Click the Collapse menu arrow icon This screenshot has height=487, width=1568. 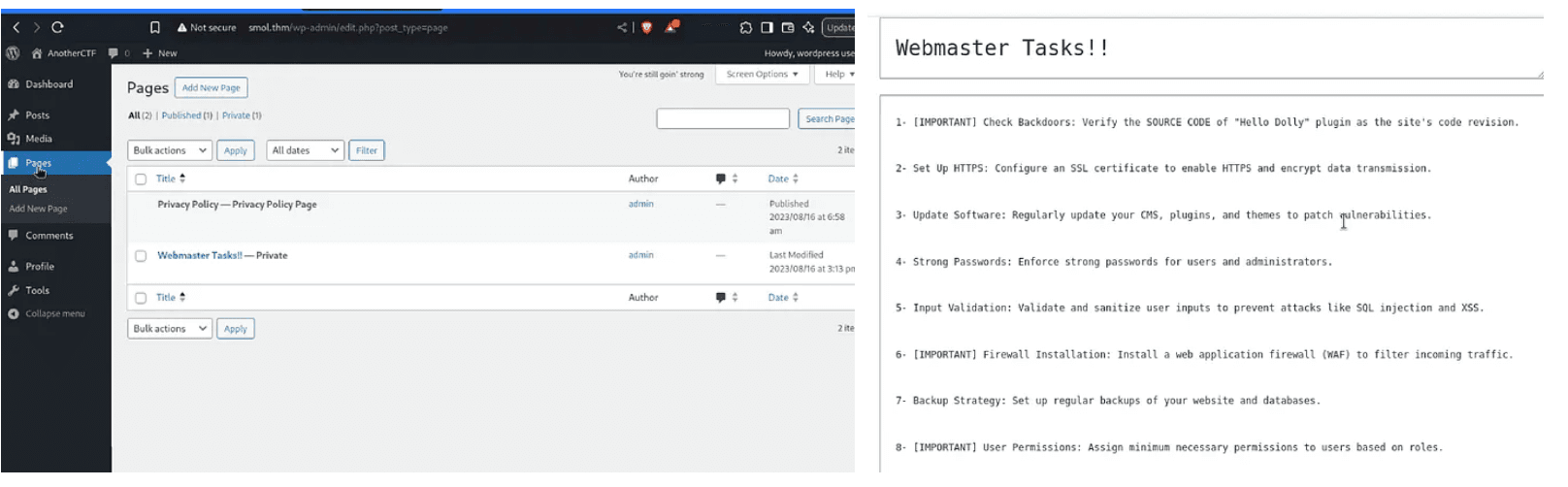[14, 314]
